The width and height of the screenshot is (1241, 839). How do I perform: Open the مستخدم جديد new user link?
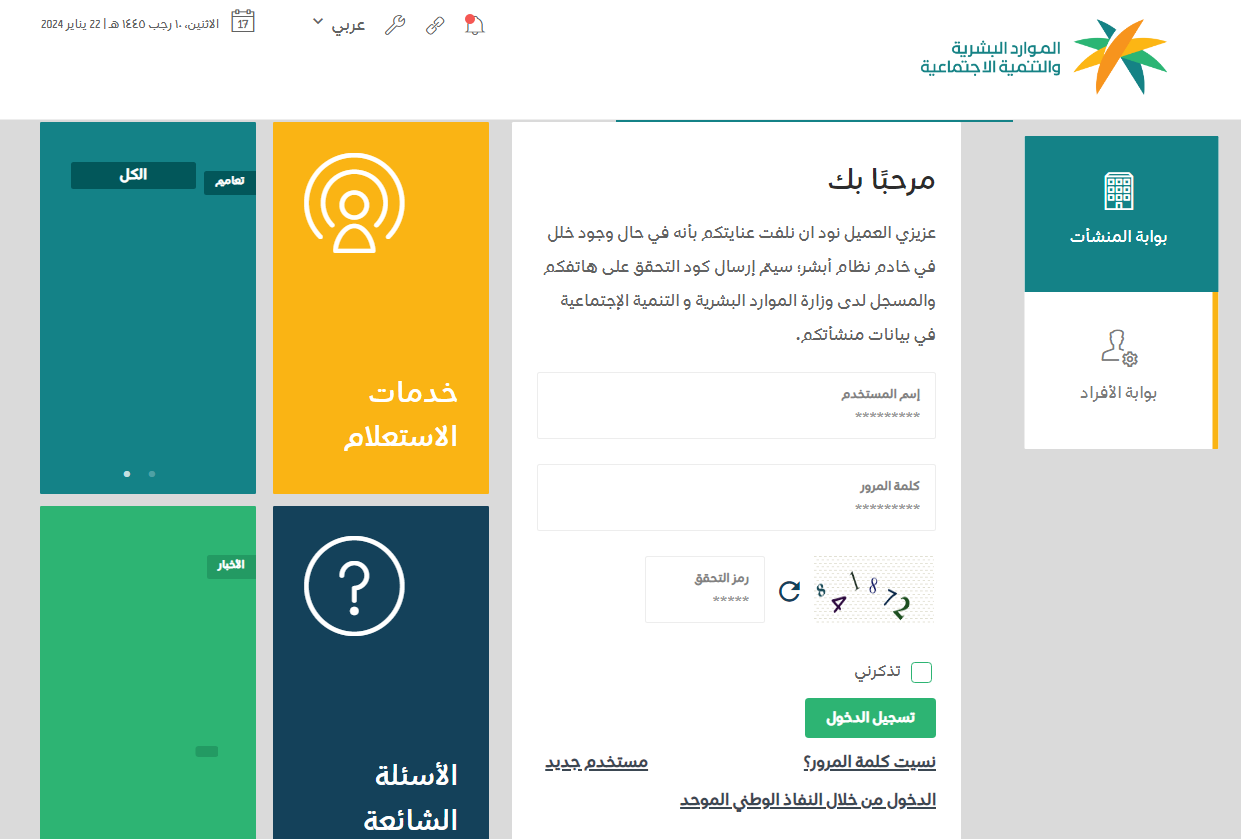point(596,763)
